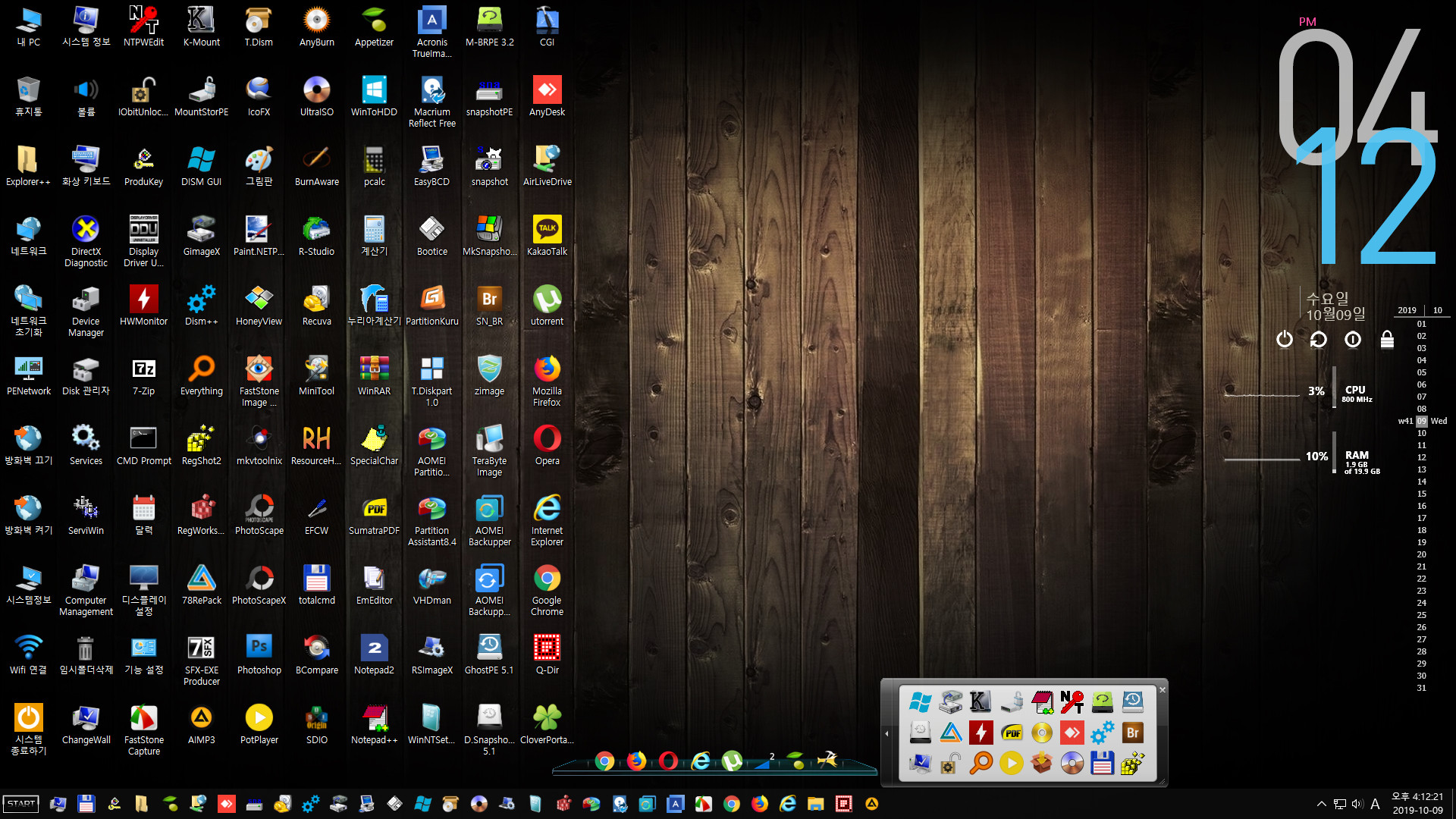Screen dimensions: 1456x819
Task: Toggle the IME language indicator A
Action: point(1375,804)
